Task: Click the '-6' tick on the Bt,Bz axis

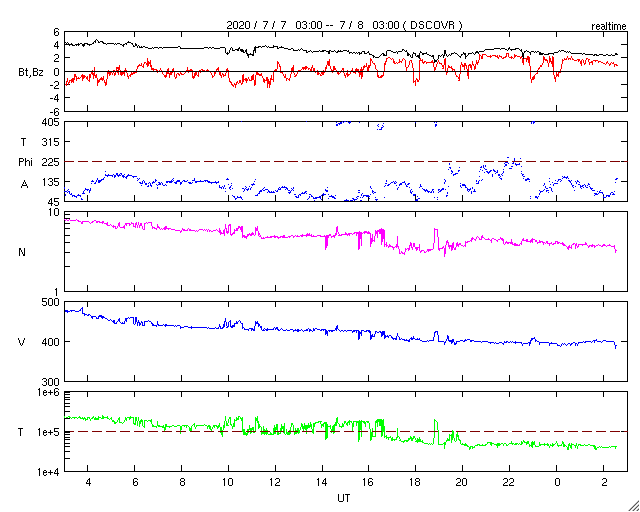Action: [55, 111]
